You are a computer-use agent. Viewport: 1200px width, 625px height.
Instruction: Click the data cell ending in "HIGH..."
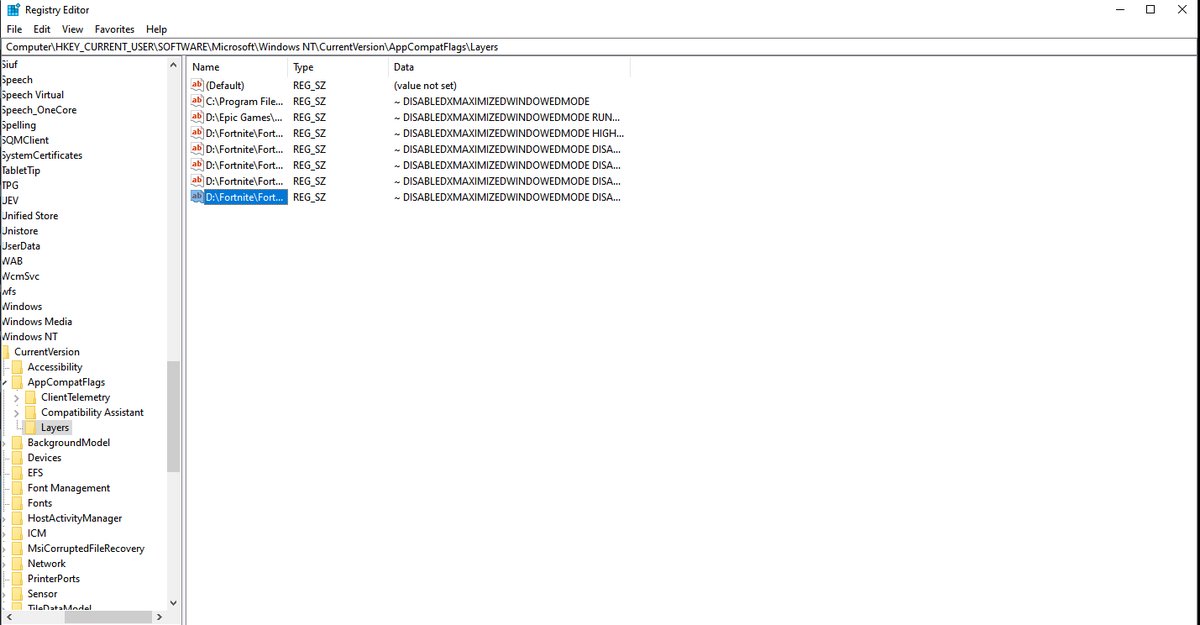(508, 133)
